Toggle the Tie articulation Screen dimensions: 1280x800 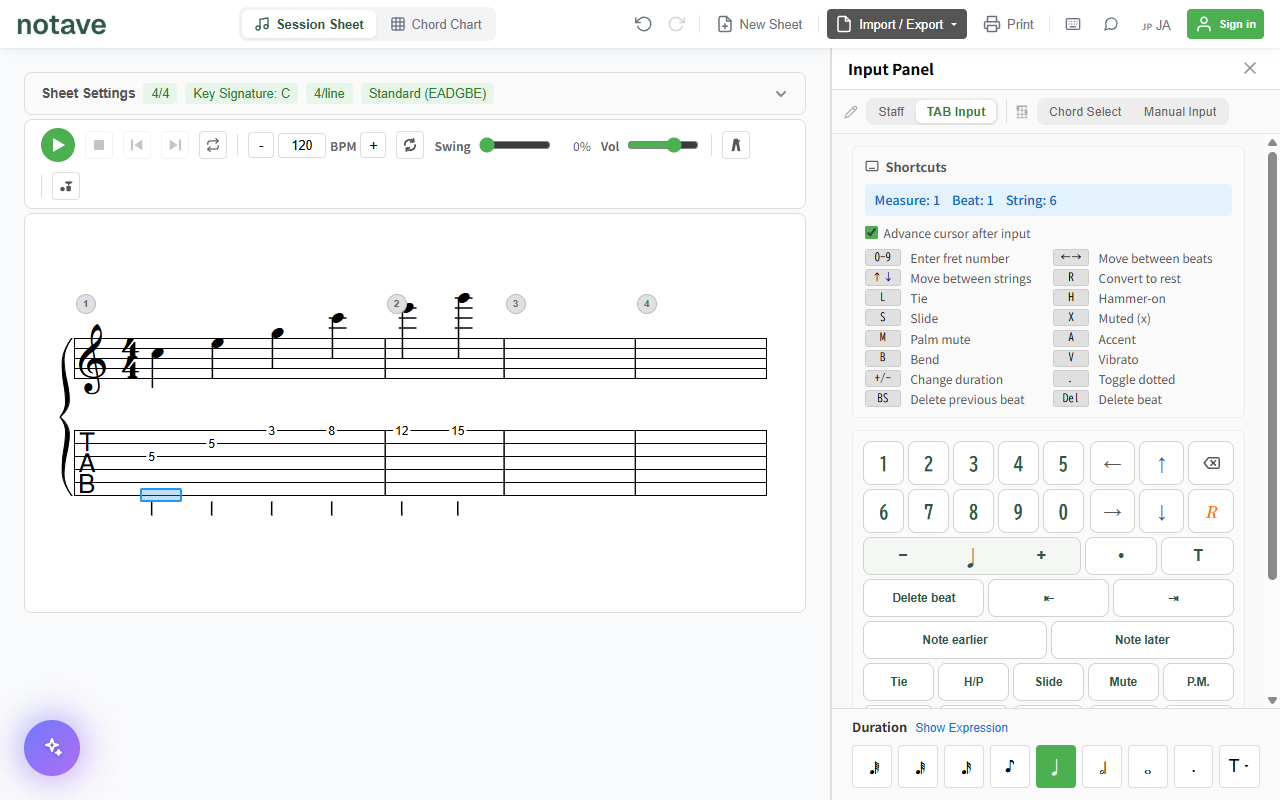coord(898,682)
